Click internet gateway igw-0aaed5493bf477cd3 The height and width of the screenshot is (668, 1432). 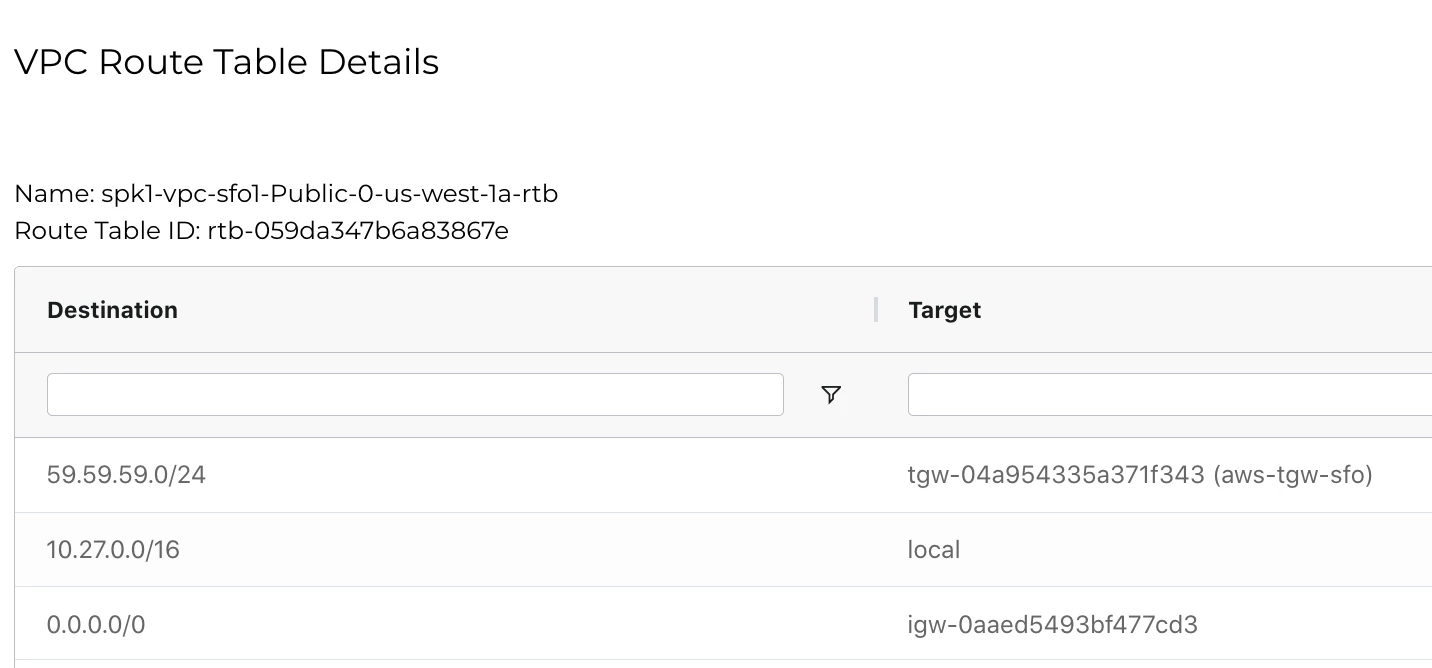tap(1052, 624)
